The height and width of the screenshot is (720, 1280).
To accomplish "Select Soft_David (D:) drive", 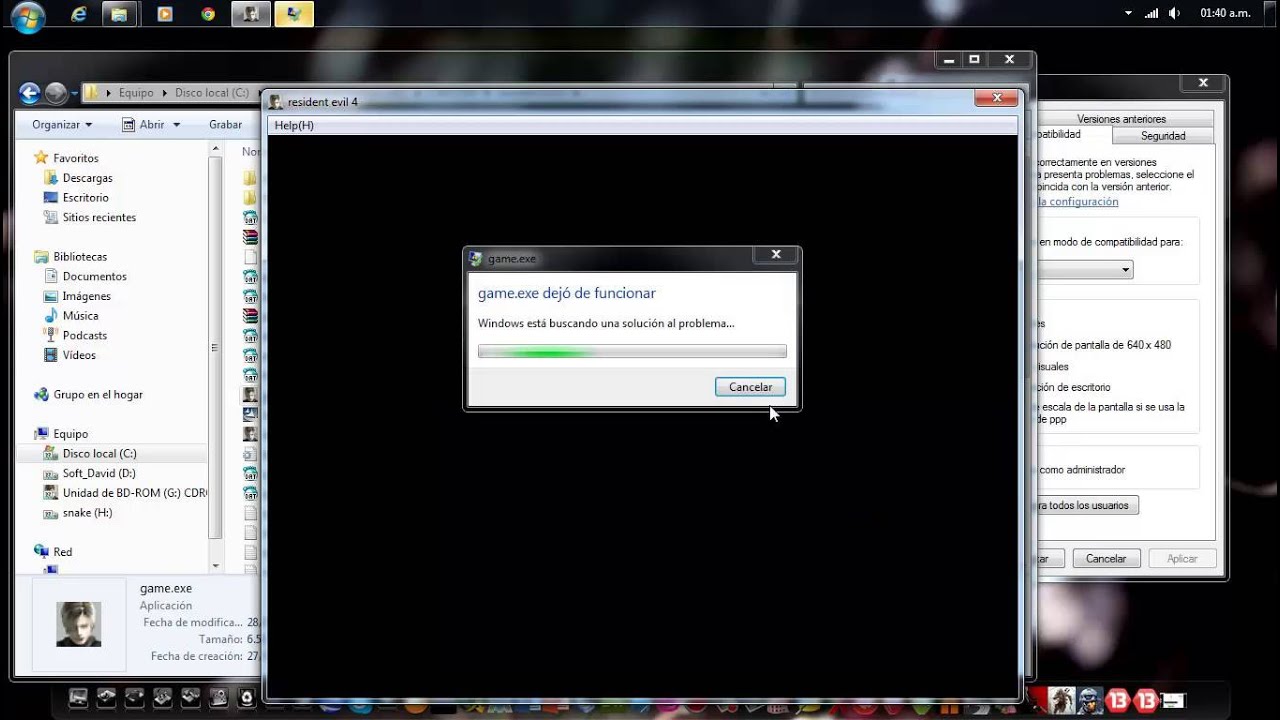I will [x=99, y=473].
